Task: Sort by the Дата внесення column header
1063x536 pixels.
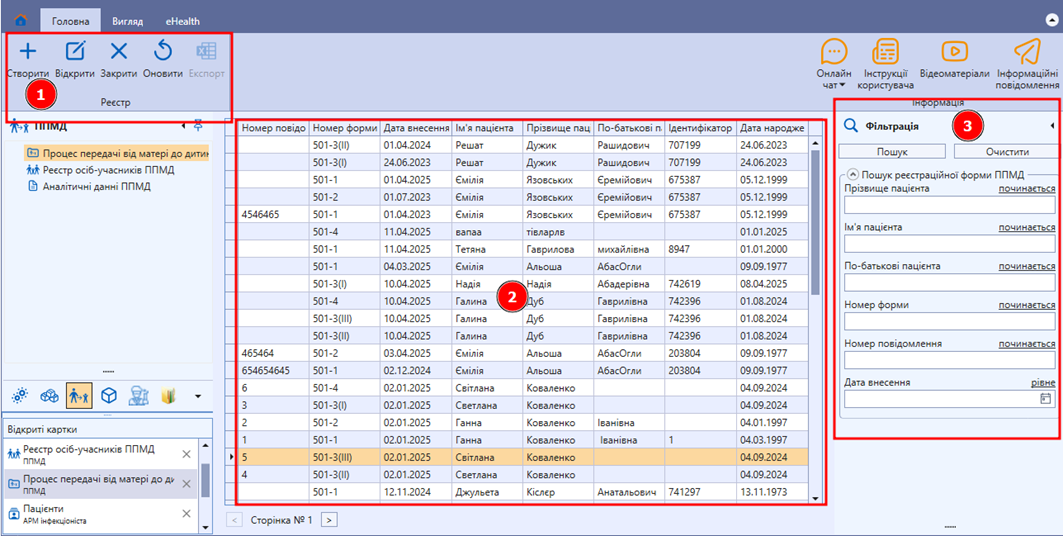Action: (x=415, y=127)
